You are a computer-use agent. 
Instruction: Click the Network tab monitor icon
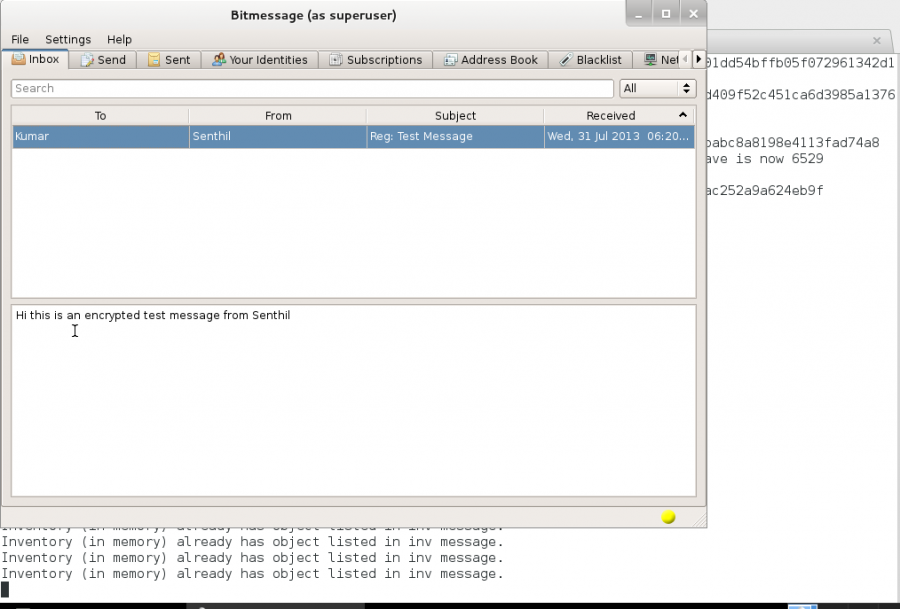650,59
